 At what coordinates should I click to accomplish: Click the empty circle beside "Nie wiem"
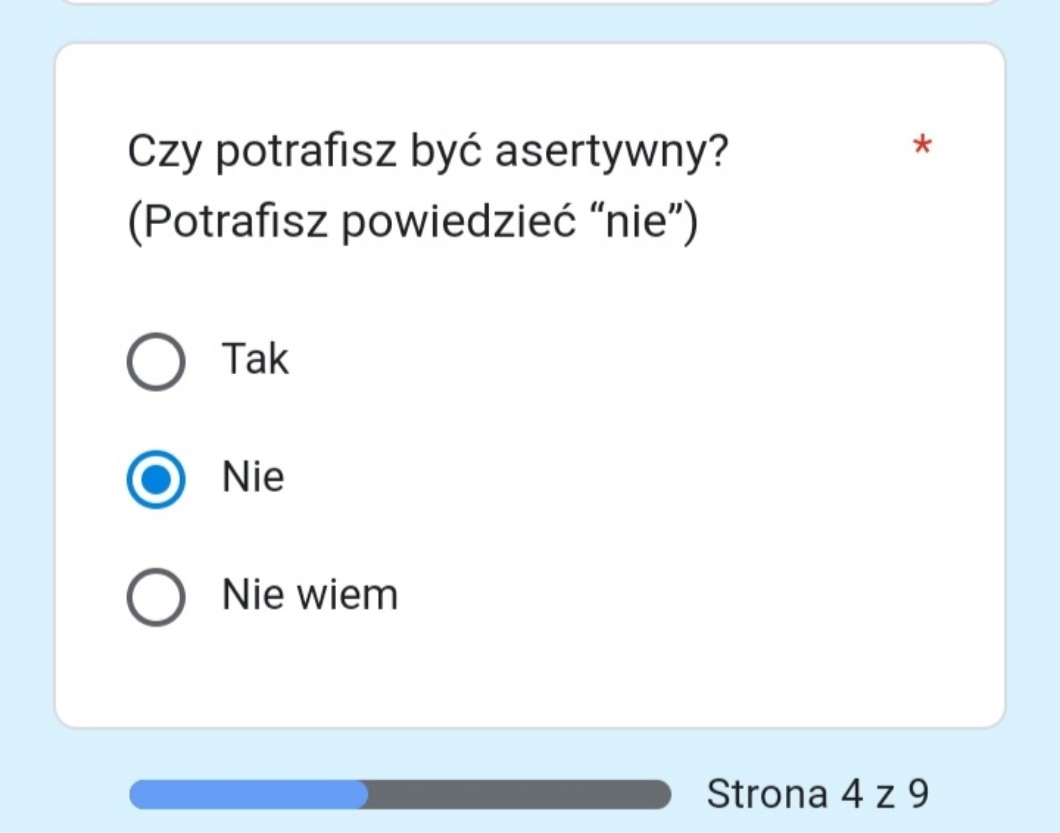[x=155, y=598]
